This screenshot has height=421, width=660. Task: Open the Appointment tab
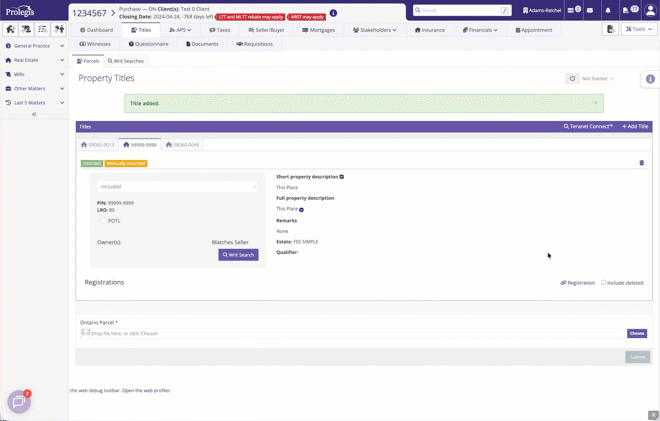pos(534,30)
